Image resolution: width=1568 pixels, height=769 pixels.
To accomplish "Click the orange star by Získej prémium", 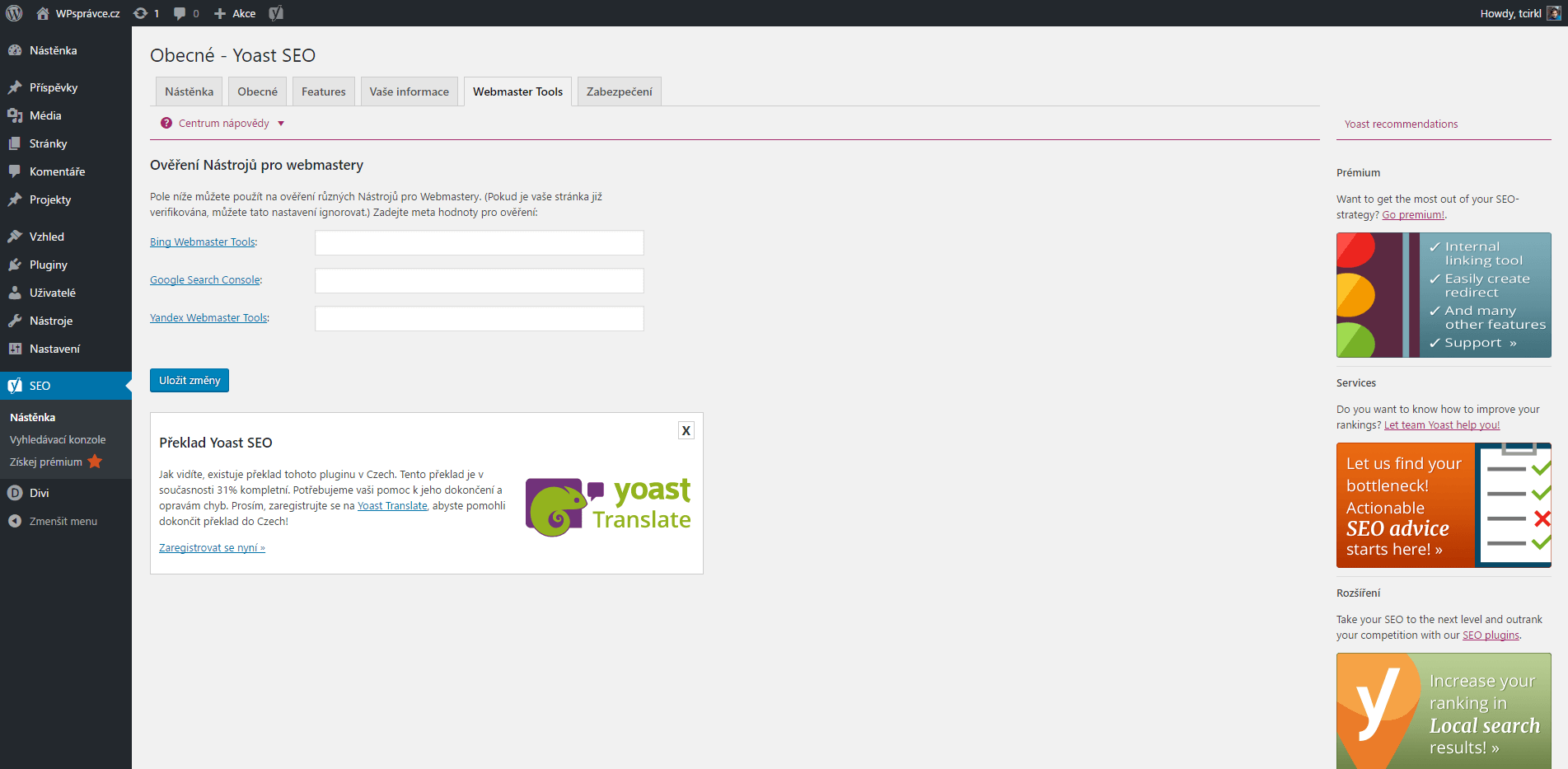I will click(95, 462).
